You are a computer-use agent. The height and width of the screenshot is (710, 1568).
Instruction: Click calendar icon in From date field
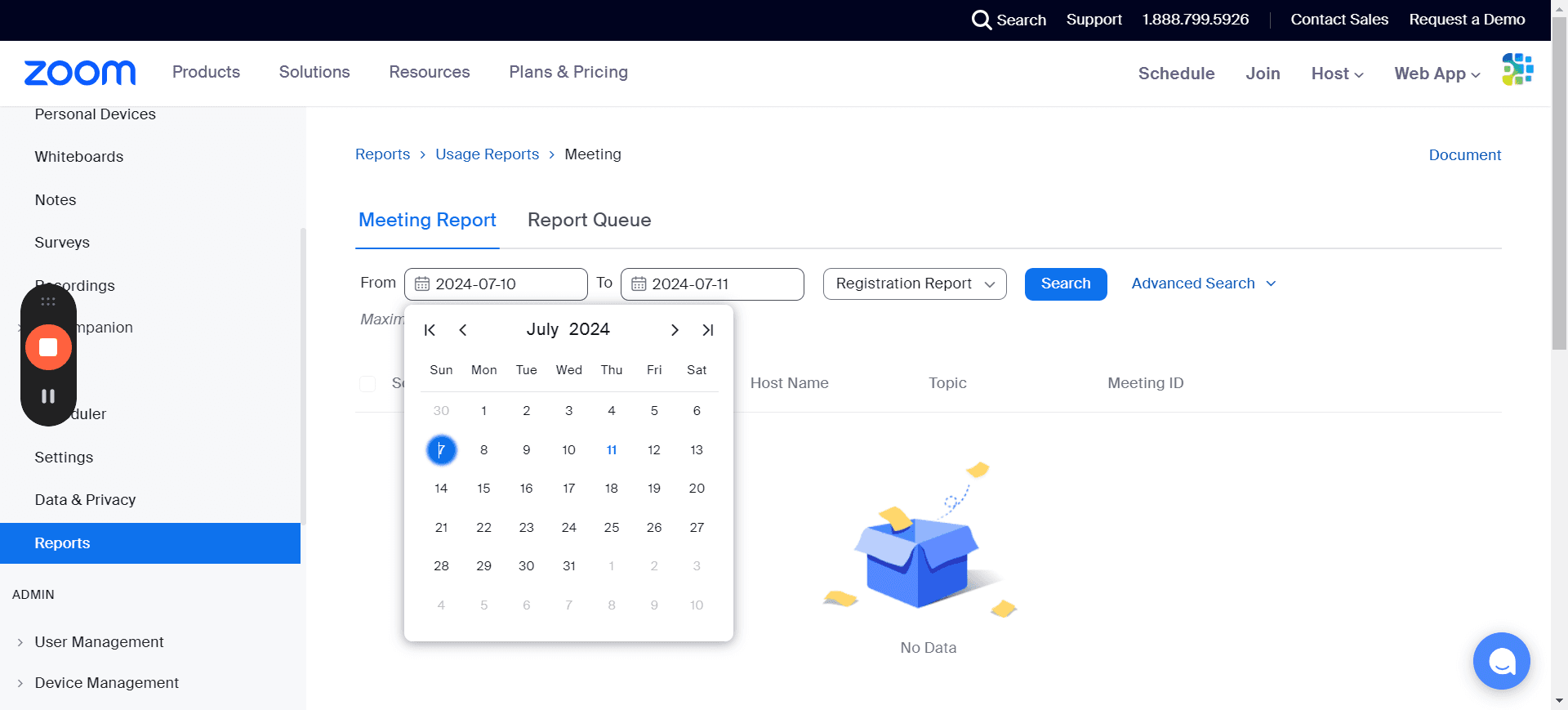point(422,284)
